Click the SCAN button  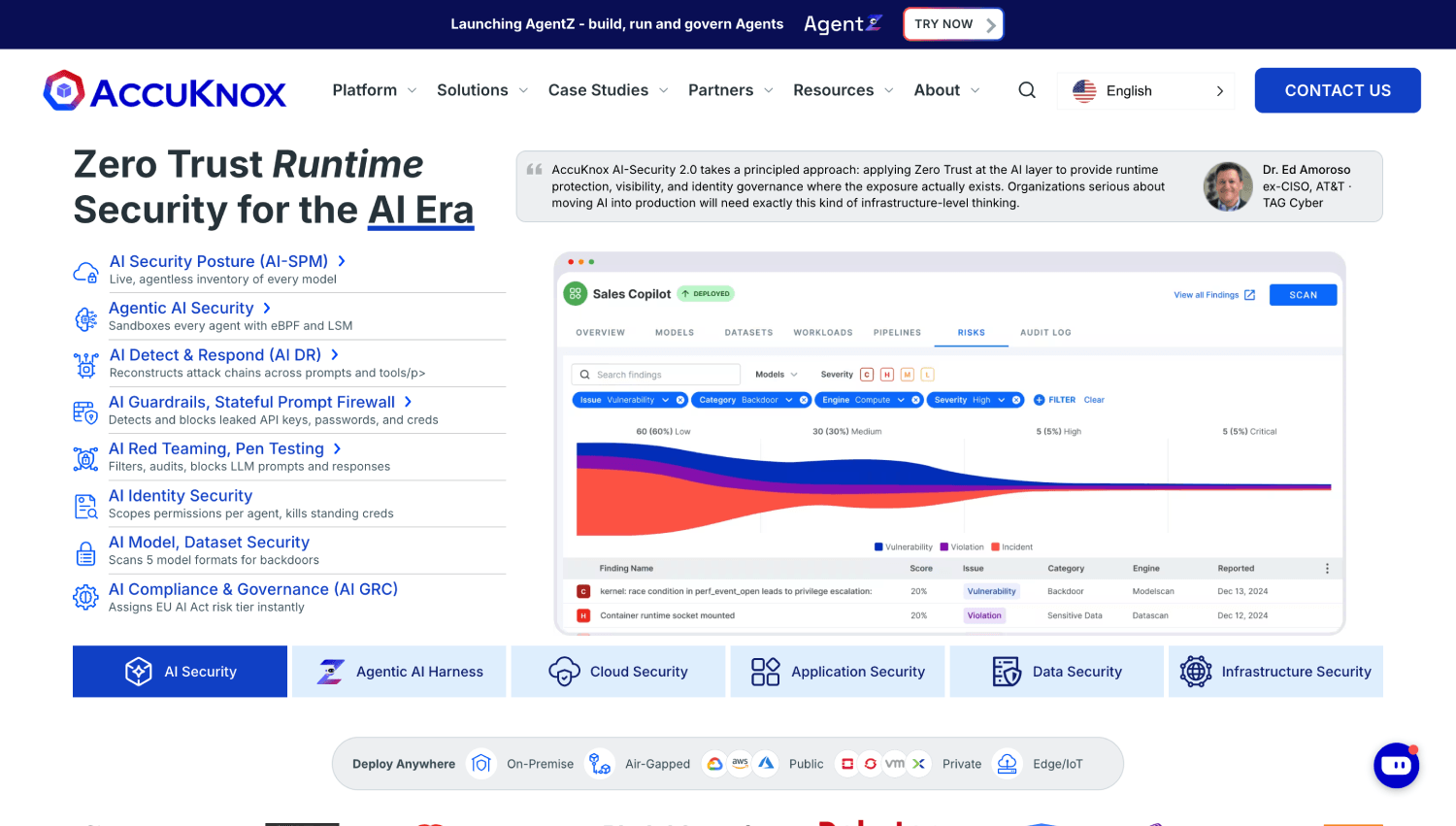1304,295
